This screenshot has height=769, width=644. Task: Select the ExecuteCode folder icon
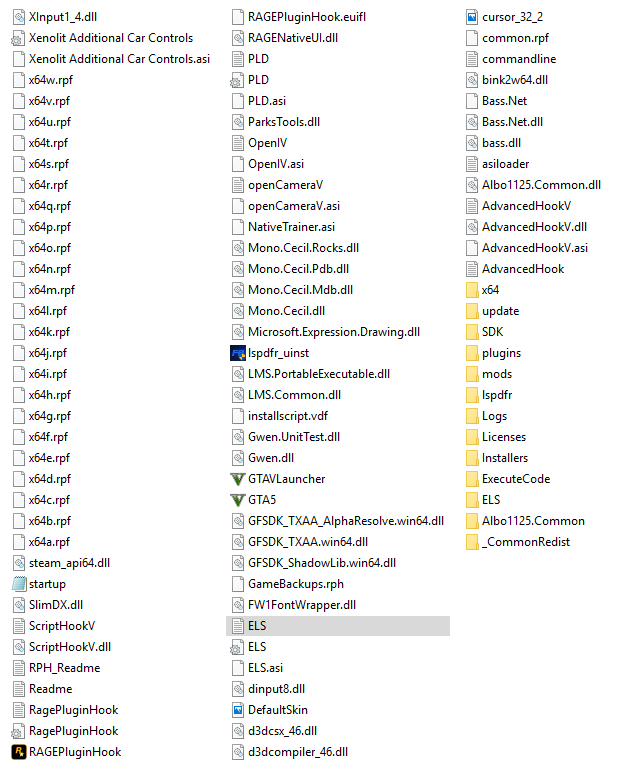coord(471,479)
